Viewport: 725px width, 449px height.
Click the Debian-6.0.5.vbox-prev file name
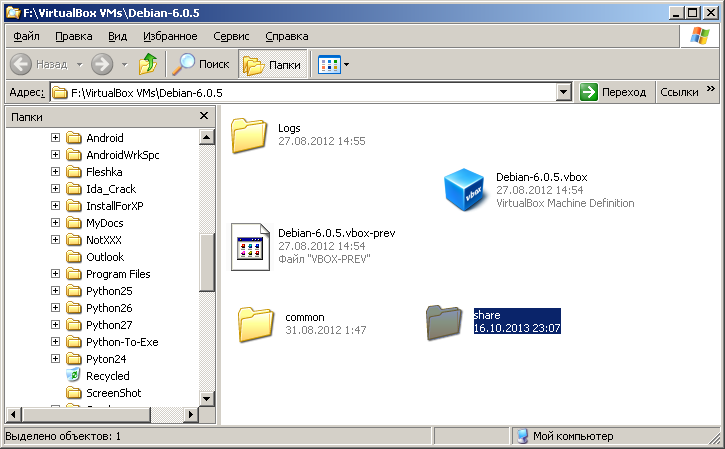tap(337, 233)
